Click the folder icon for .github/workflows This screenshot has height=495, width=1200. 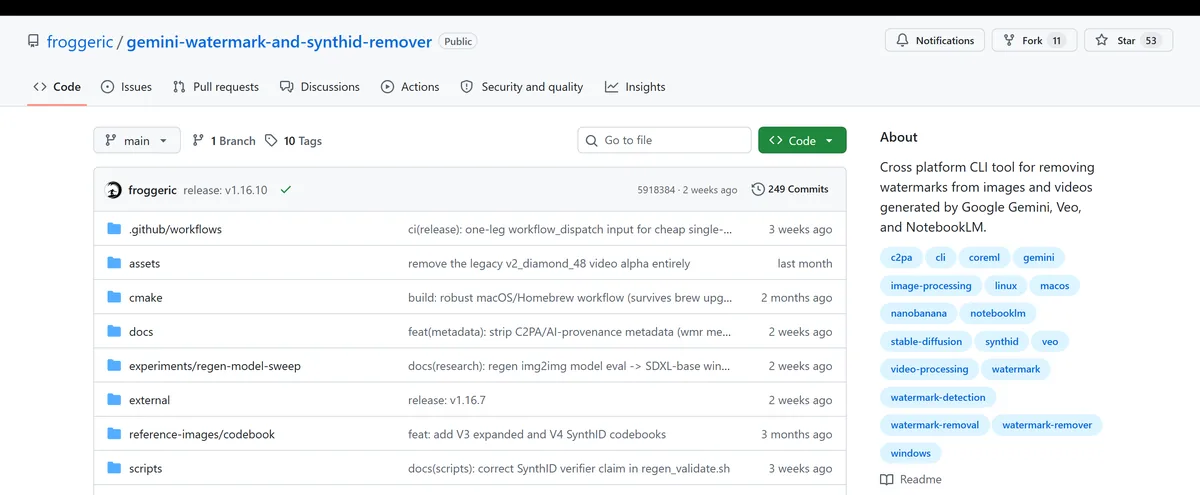click(x=114, y=229)
